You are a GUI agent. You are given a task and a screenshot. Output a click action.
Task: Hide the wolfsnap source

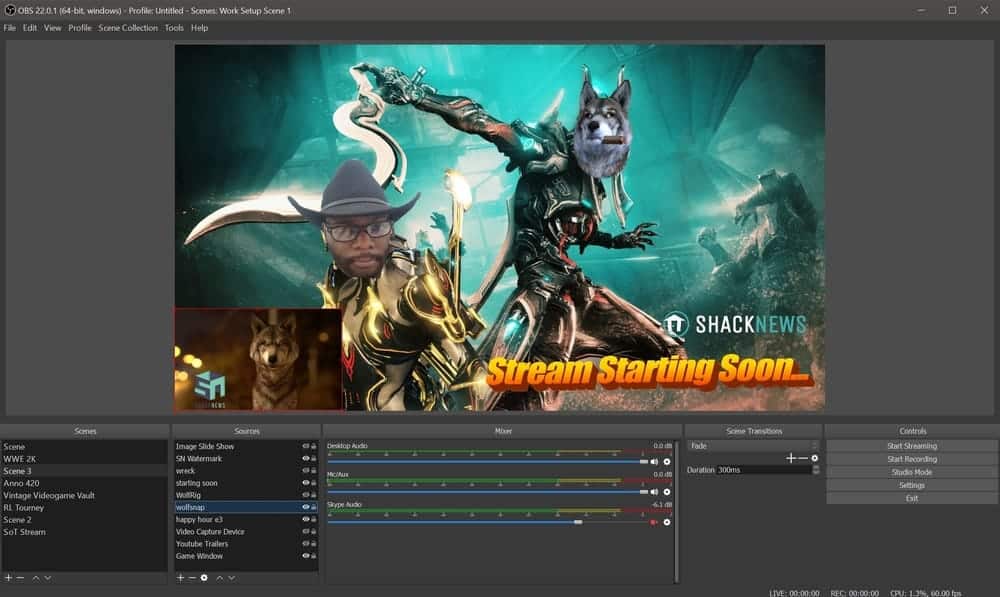click(305, 507)
